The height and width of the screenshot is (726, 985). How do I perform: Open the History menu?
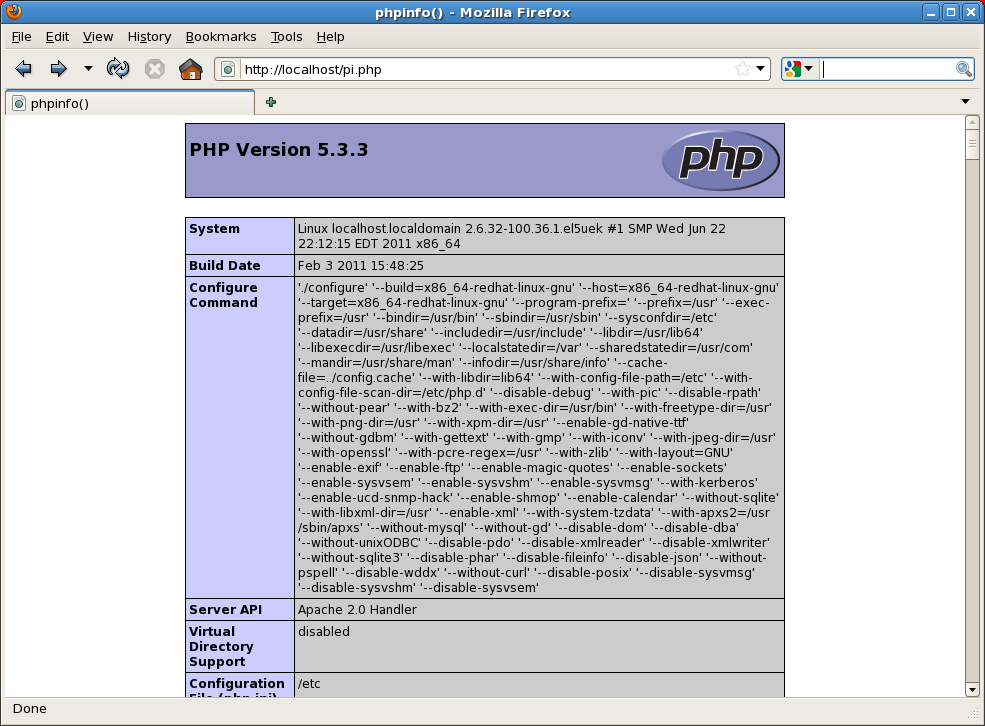click(x=149, y=36)
